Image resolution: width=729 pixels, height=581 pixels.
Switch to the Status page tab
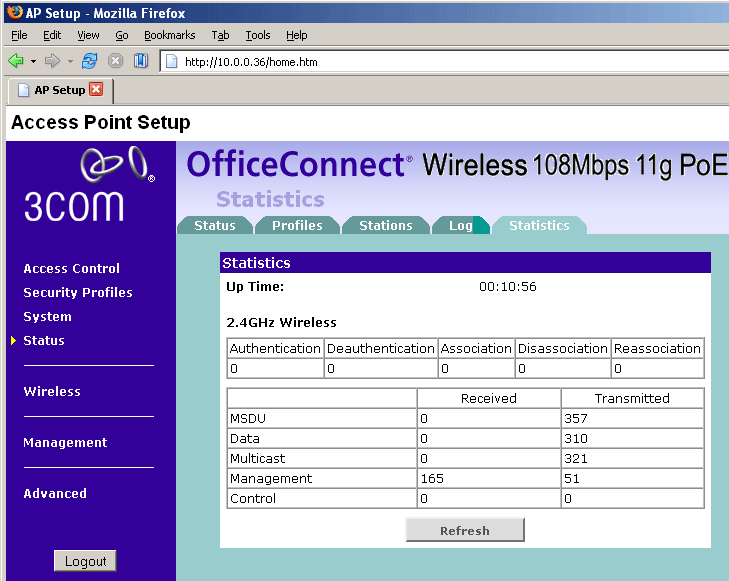point(215,225)
